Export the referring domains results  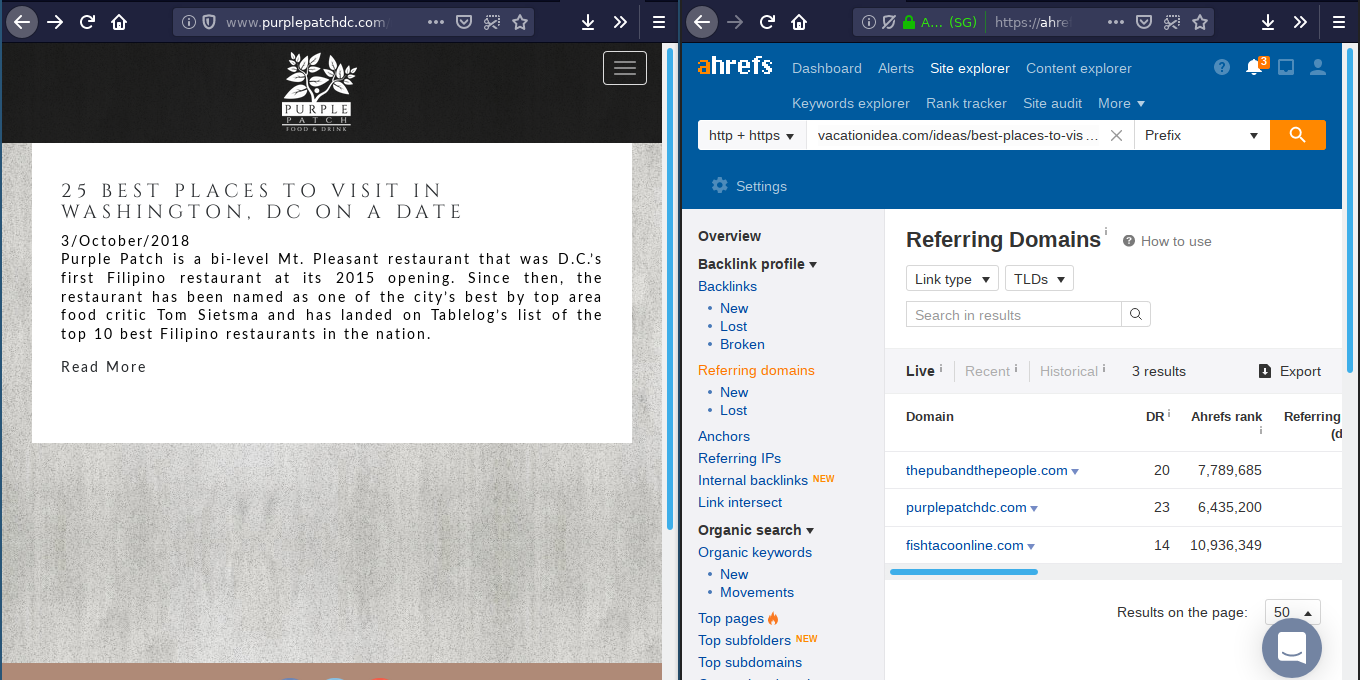click(1290, 371)
